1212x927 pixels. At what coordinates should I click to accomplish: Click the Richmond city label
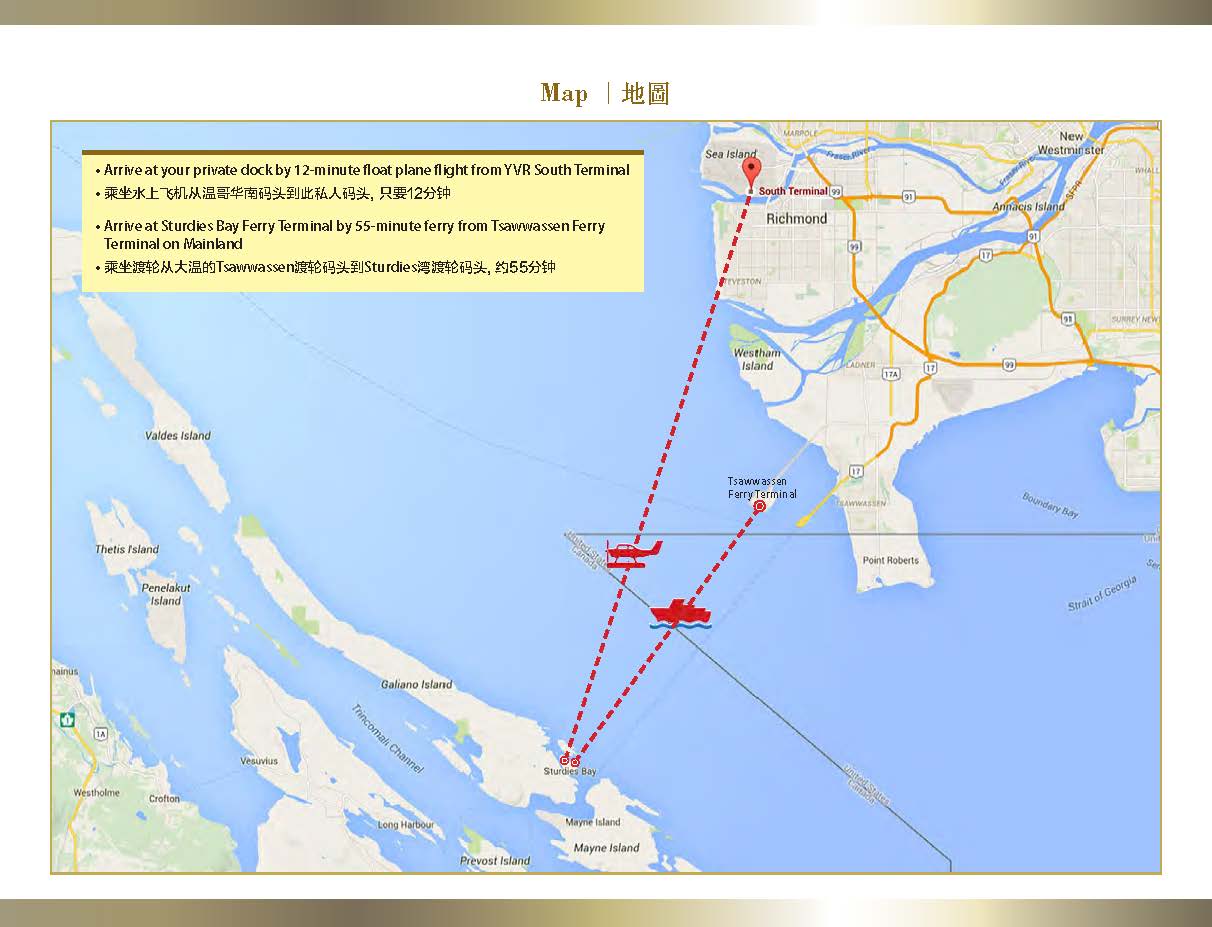tap(796, 218)
